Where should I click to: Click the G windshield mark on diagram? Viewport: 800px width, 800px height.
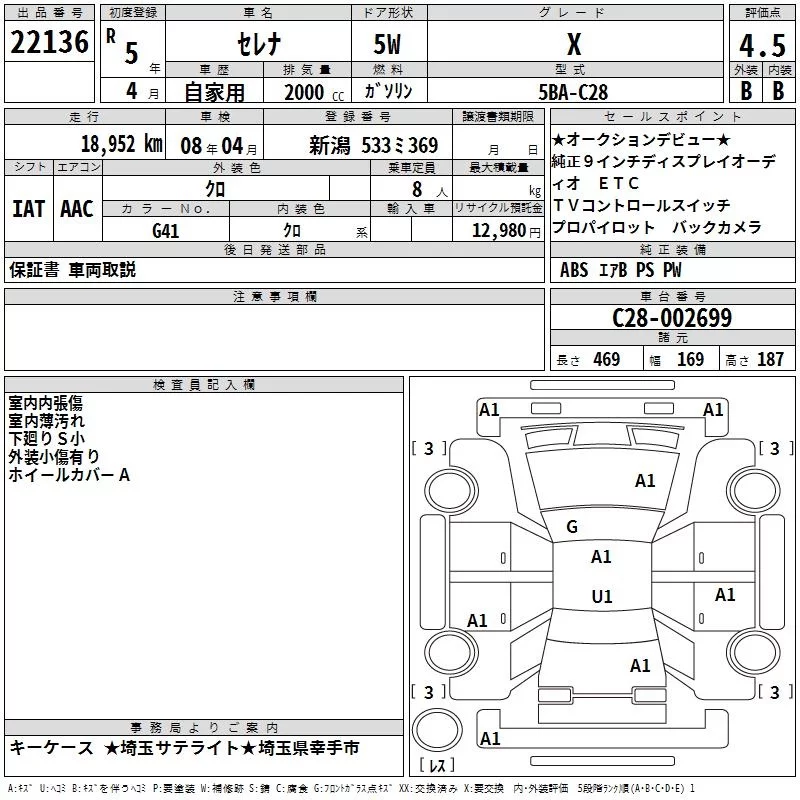tap(572, 527)
